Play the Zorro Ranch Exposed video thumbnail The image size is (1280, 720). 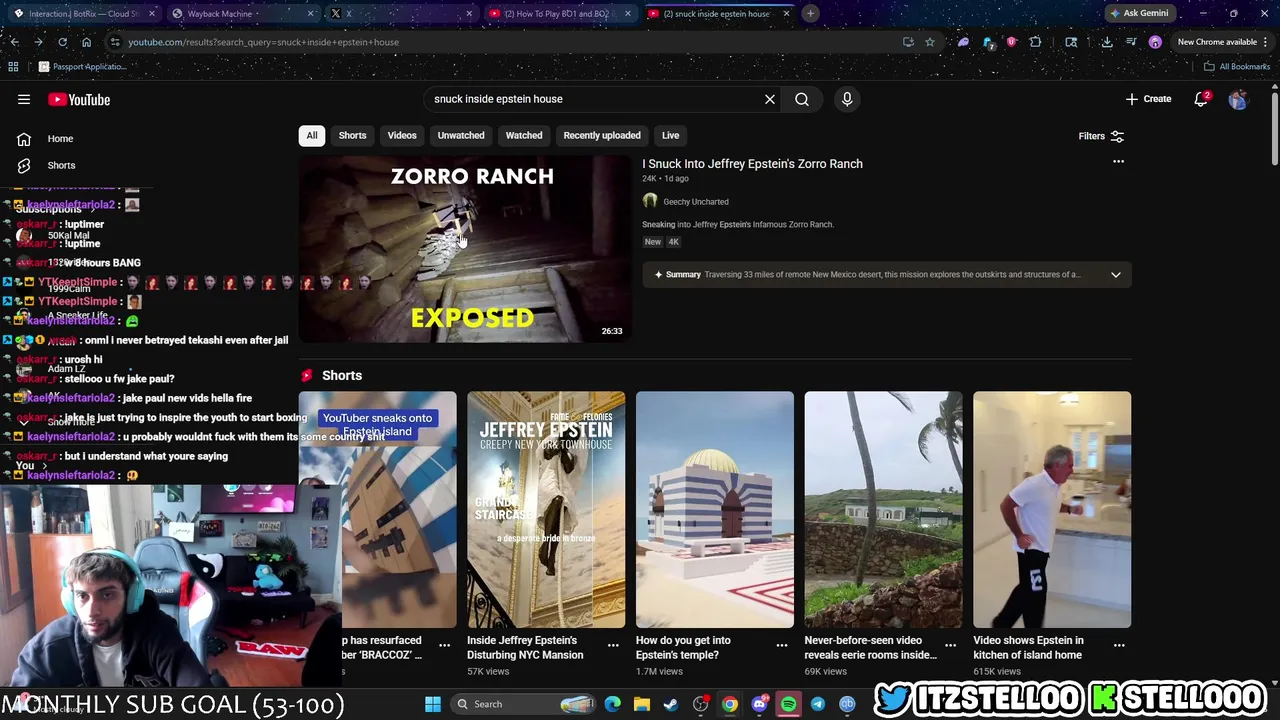[x=465, y=249]
